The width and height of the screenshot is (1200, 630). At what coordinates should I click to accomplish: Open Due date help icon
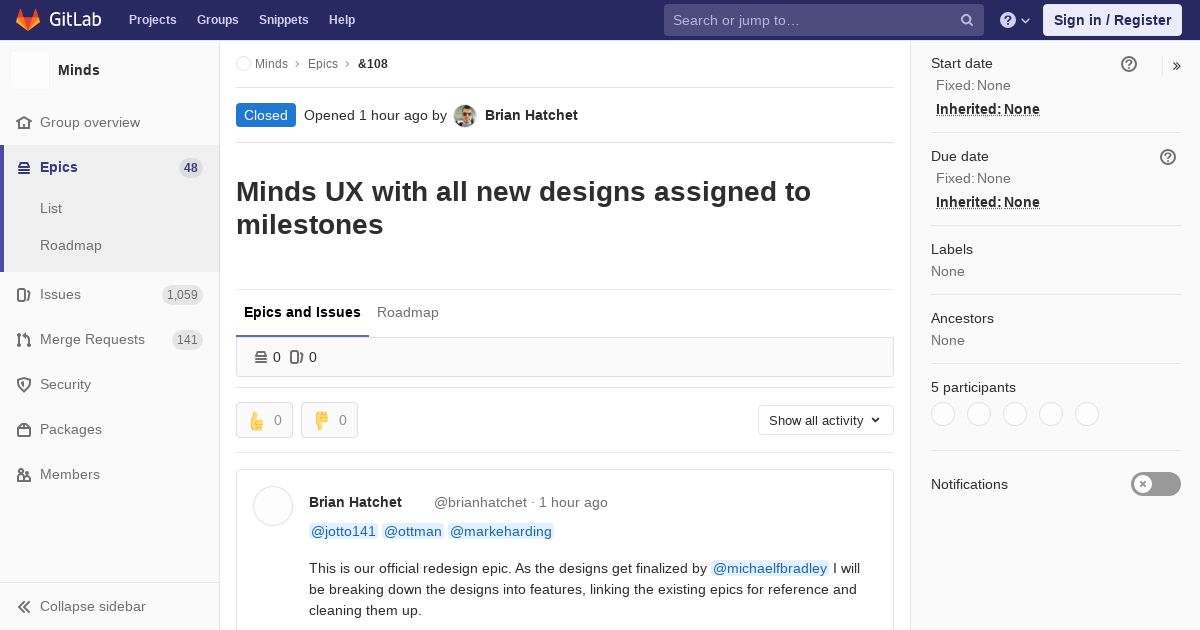[1168, 157]
